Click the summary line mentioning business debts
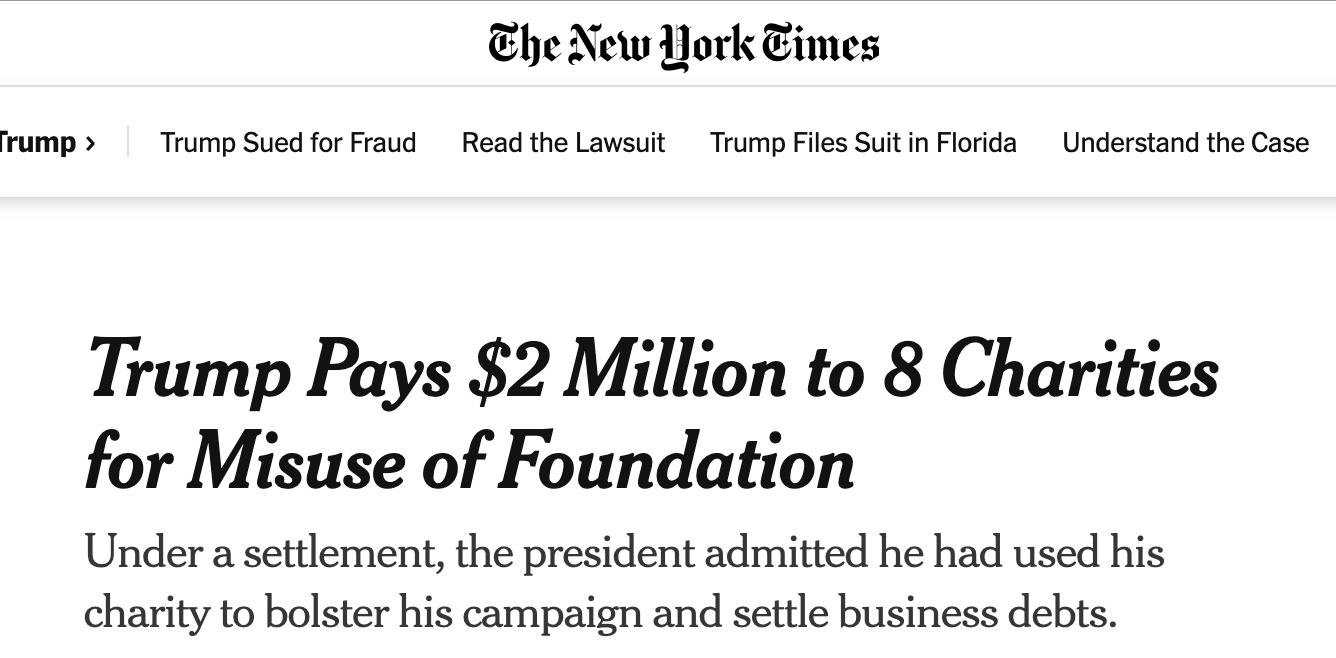 point(600,613)
